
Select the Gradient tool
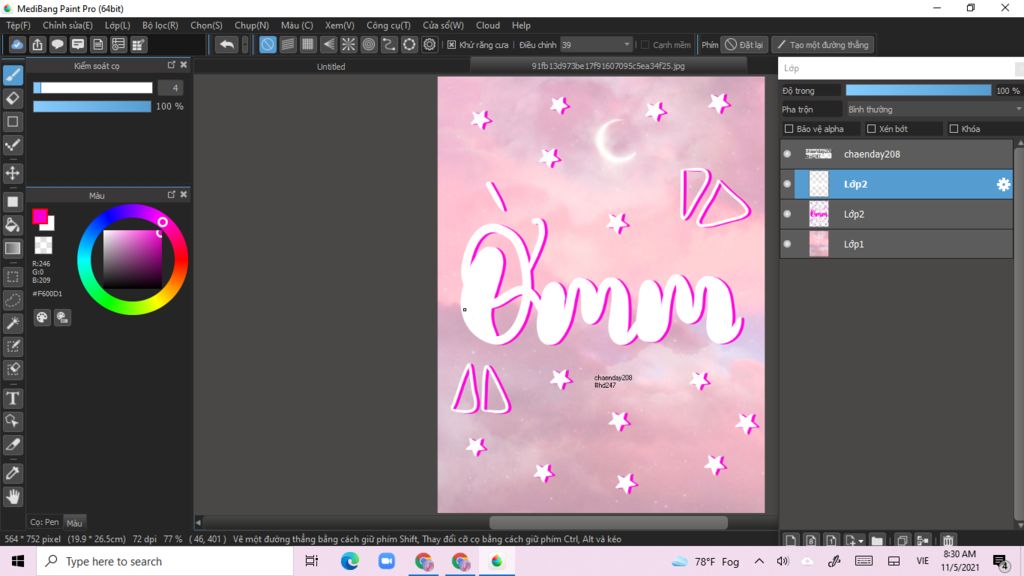coord(13,248)
